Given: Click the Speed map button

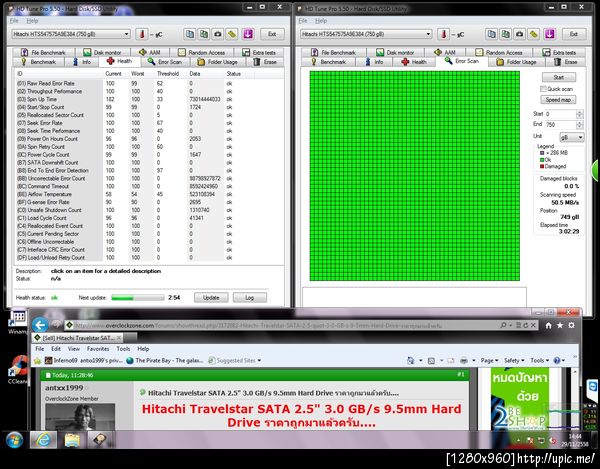Looking at the screenshot, I should [558, 100].
